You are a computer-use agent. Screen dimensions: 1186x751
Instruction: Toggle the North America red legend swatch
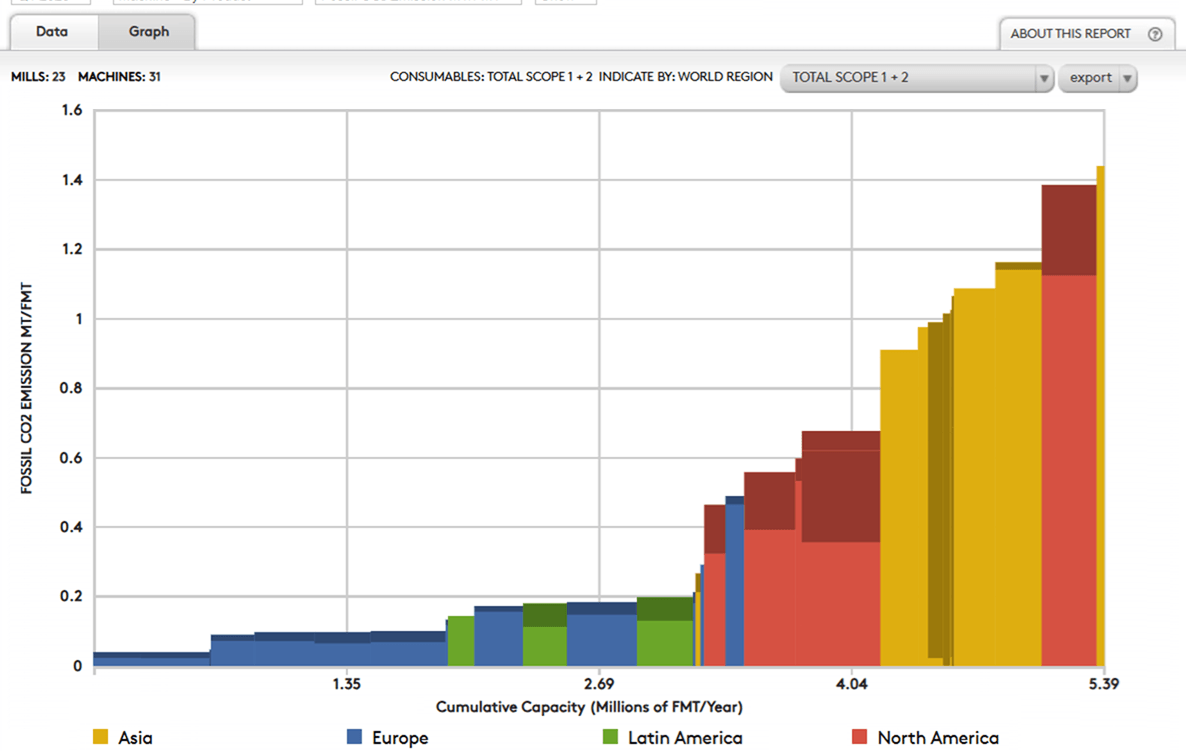[x=859, y=737]
